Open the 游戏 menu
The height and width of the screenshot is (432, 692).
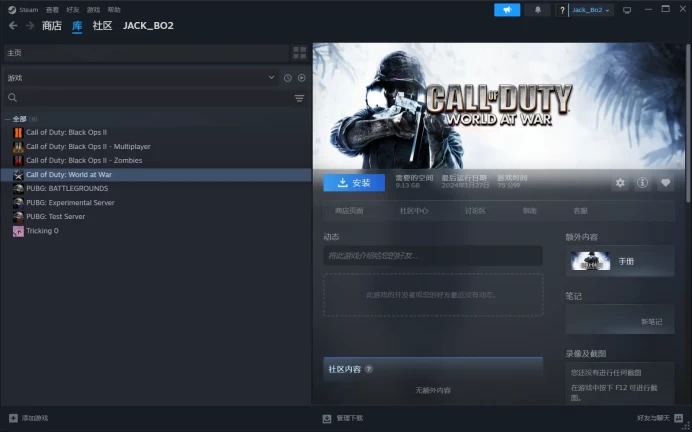point(93,10)
